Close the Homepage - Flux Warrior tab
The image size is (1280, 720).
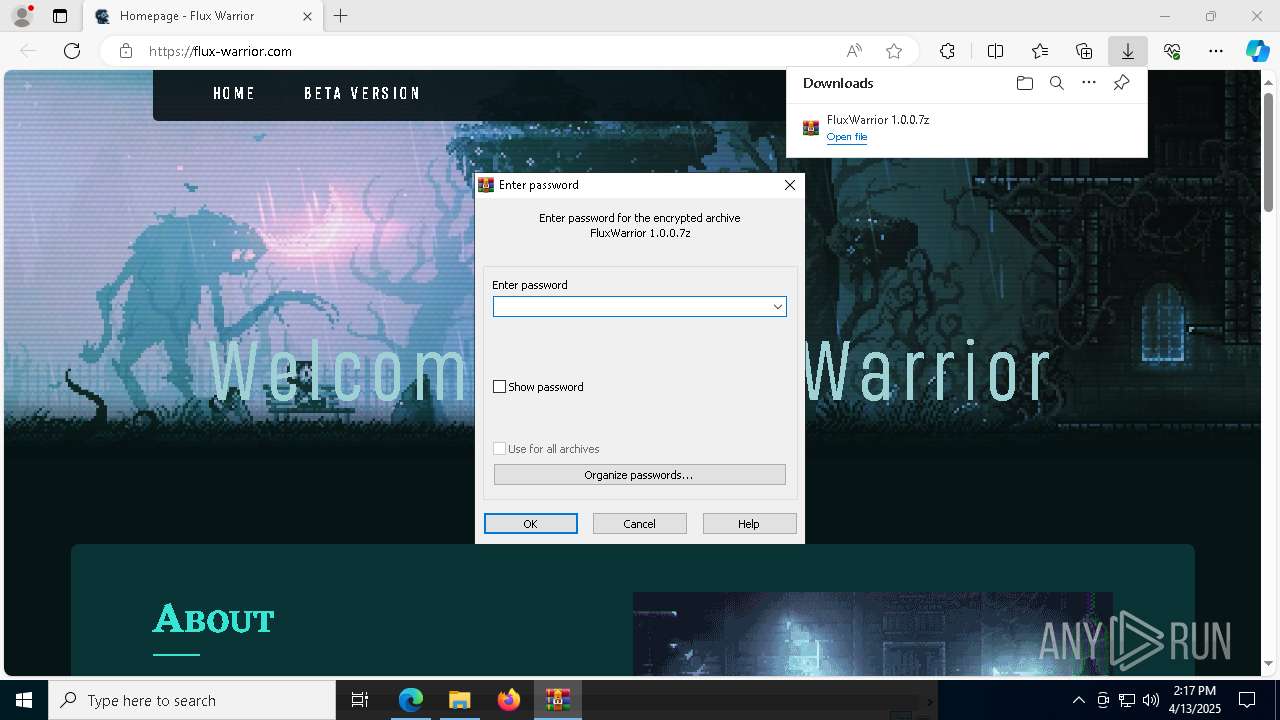[x=307, y=16]
